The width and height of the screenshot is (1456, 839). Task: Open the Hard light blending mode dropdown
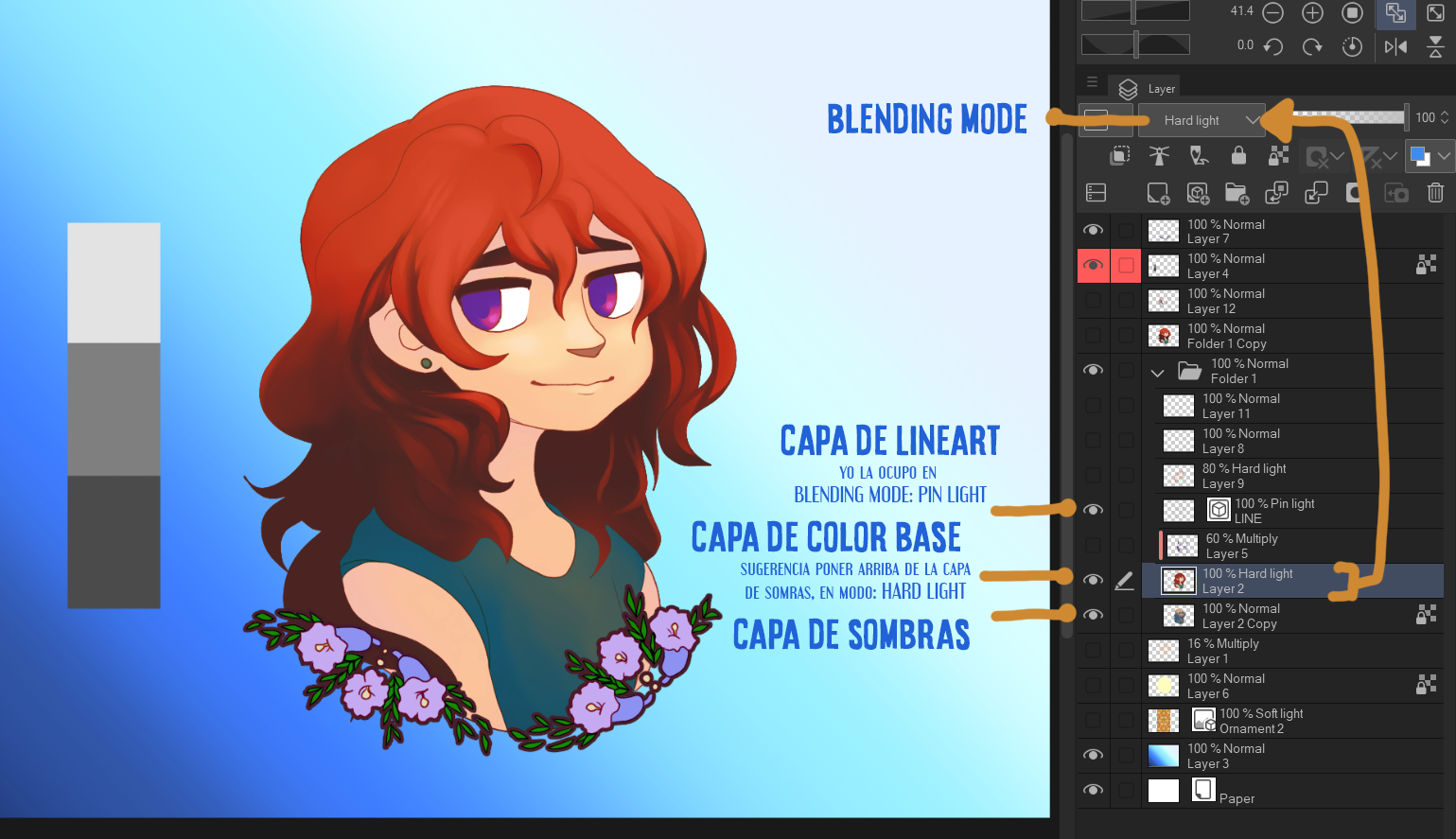[1202, 120]
